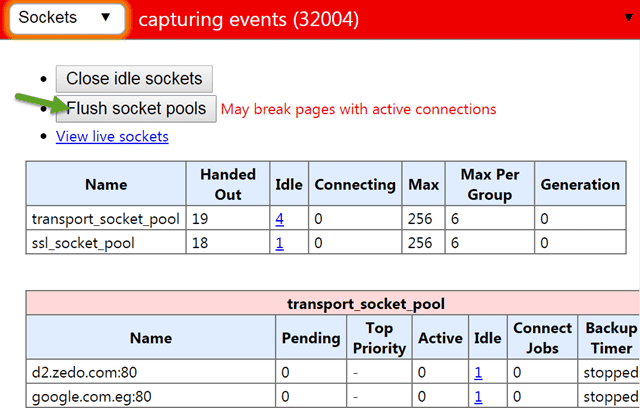Screen dimensions: 640x408
Task: Click the red warning about active connections
Action: coord(358,109)
